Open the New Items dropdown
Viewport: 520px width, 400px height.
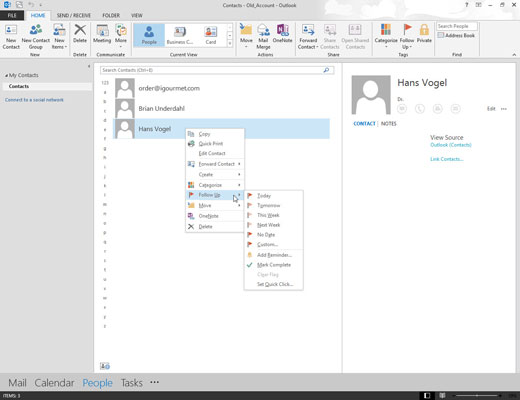click(x=59, y=37)
